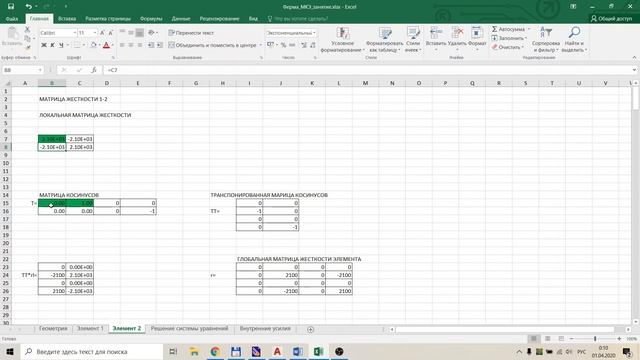Viewport: 640px width, 360px height.
Task: Align cell text to the right
Action: click(x=140, y=45)
